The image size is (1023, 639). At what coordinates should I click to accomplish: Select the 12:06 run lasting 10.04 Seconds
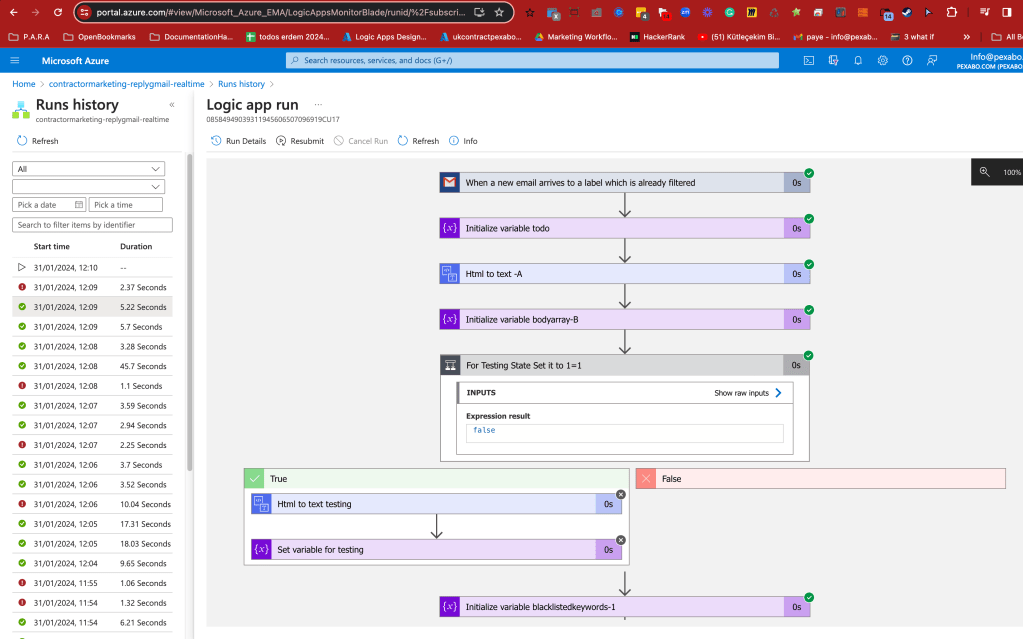tap(93, 505)
